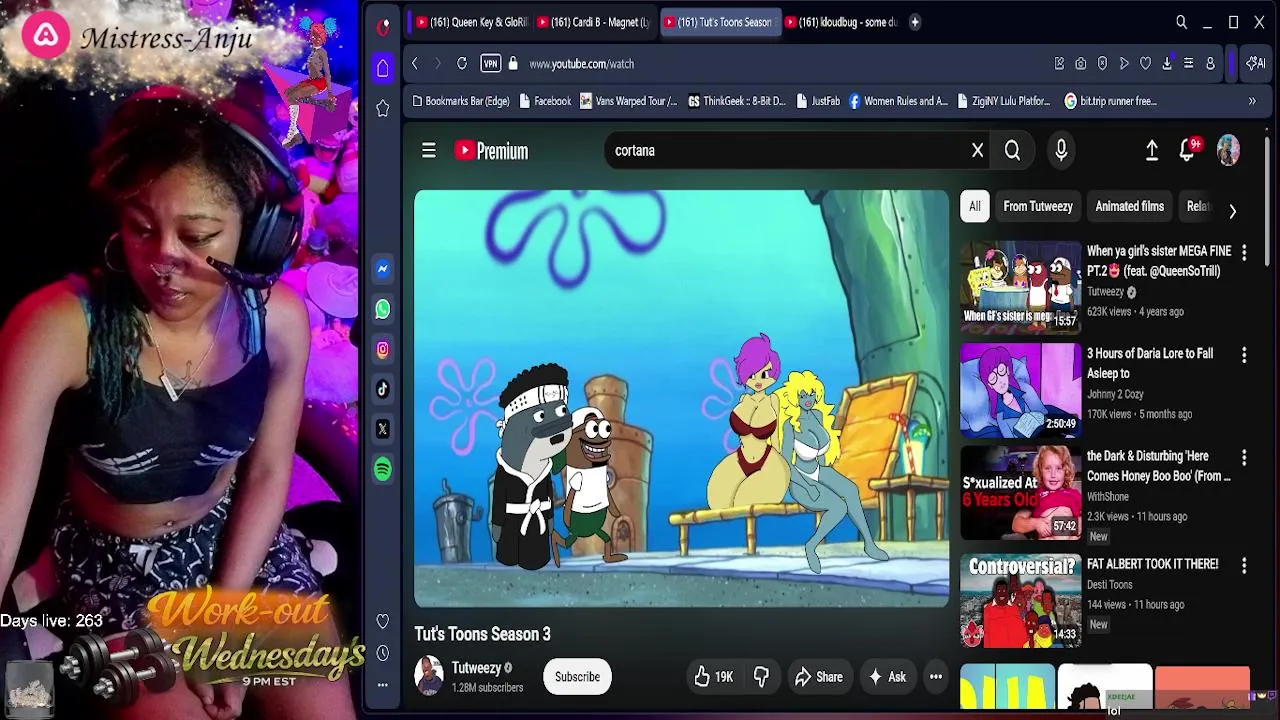
Task: Start voice search microphone
Action: [1061, 151]
